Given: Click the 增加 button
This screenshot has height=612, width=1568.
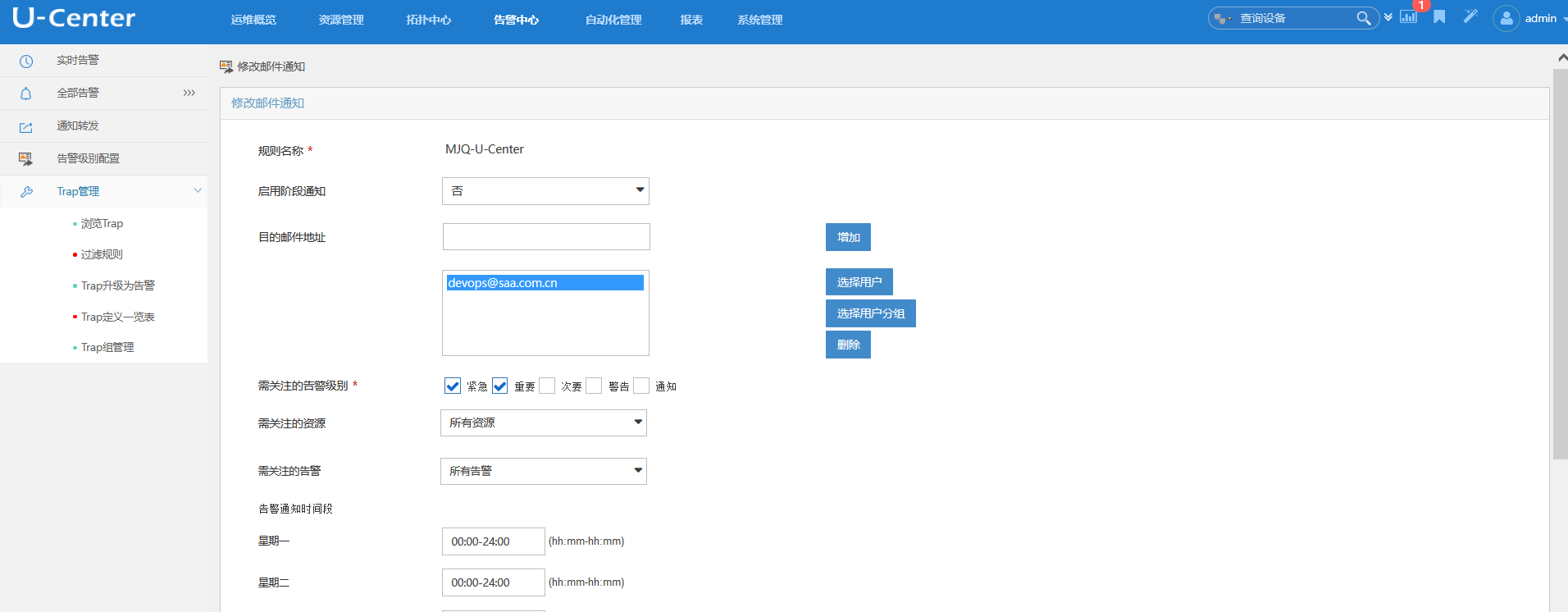Looking at the screenshot, I should (x=848, y=237).
